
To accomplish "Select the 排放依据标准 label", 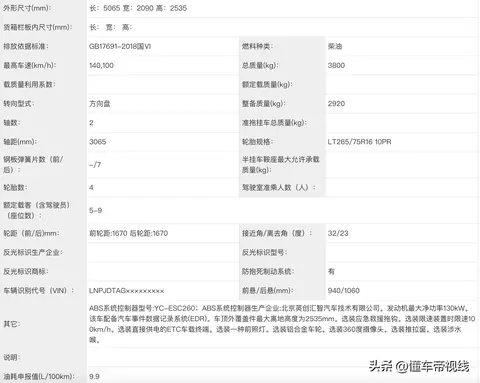I will point(26,46).
